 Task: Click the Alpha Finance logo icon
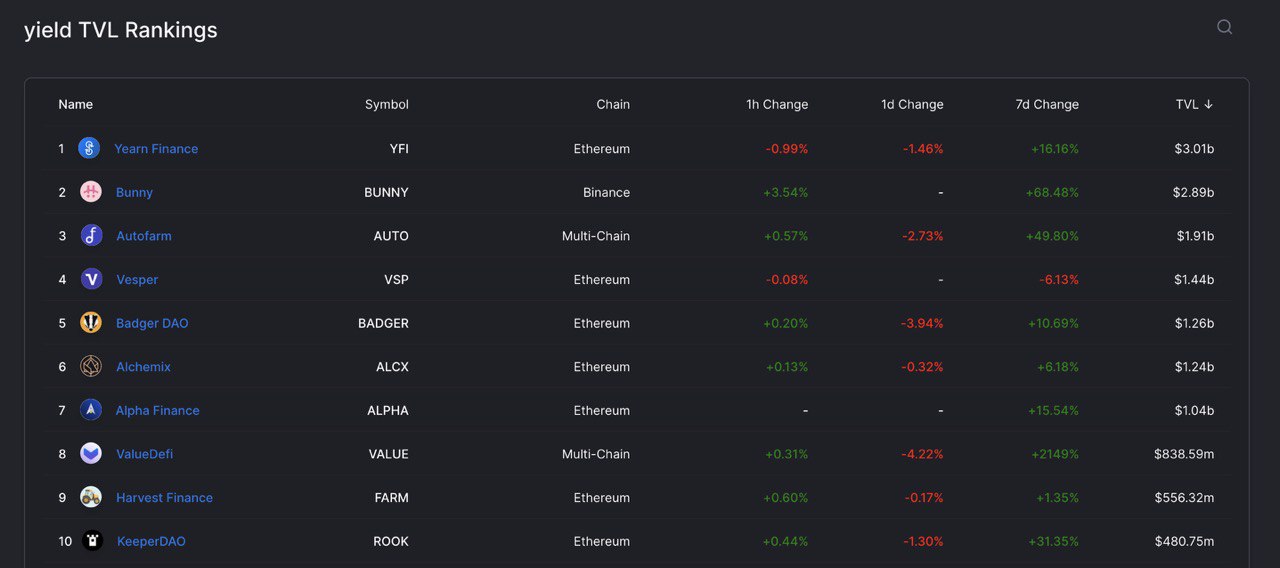(91, 410)
